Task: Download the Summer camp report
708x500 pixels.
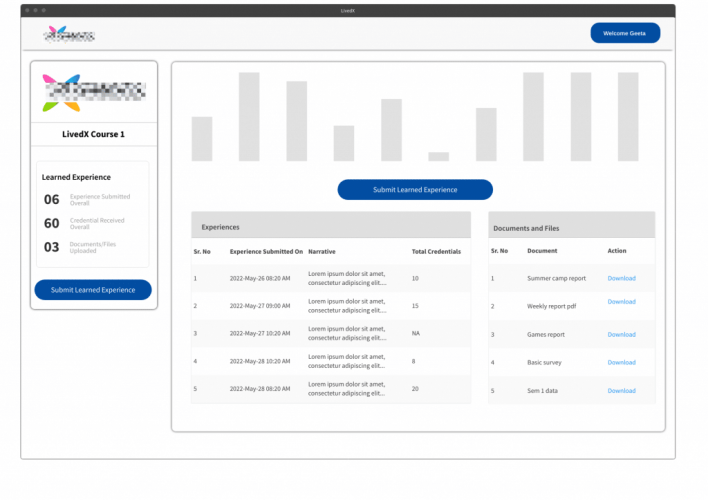Action: pos(621,278)
